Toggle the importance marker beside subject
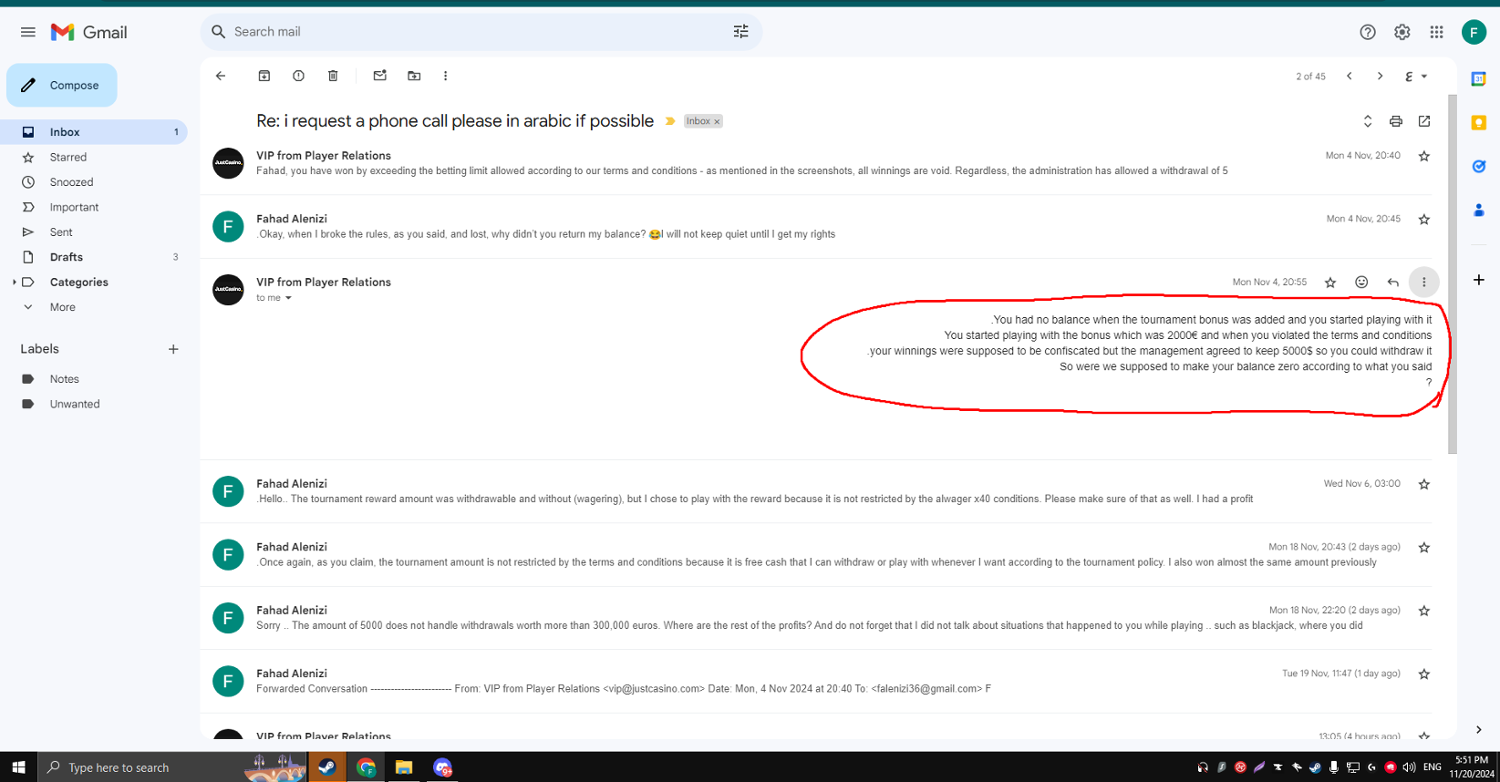The width and height of the screenshot is (1500, 782). [x=670, y=122]
